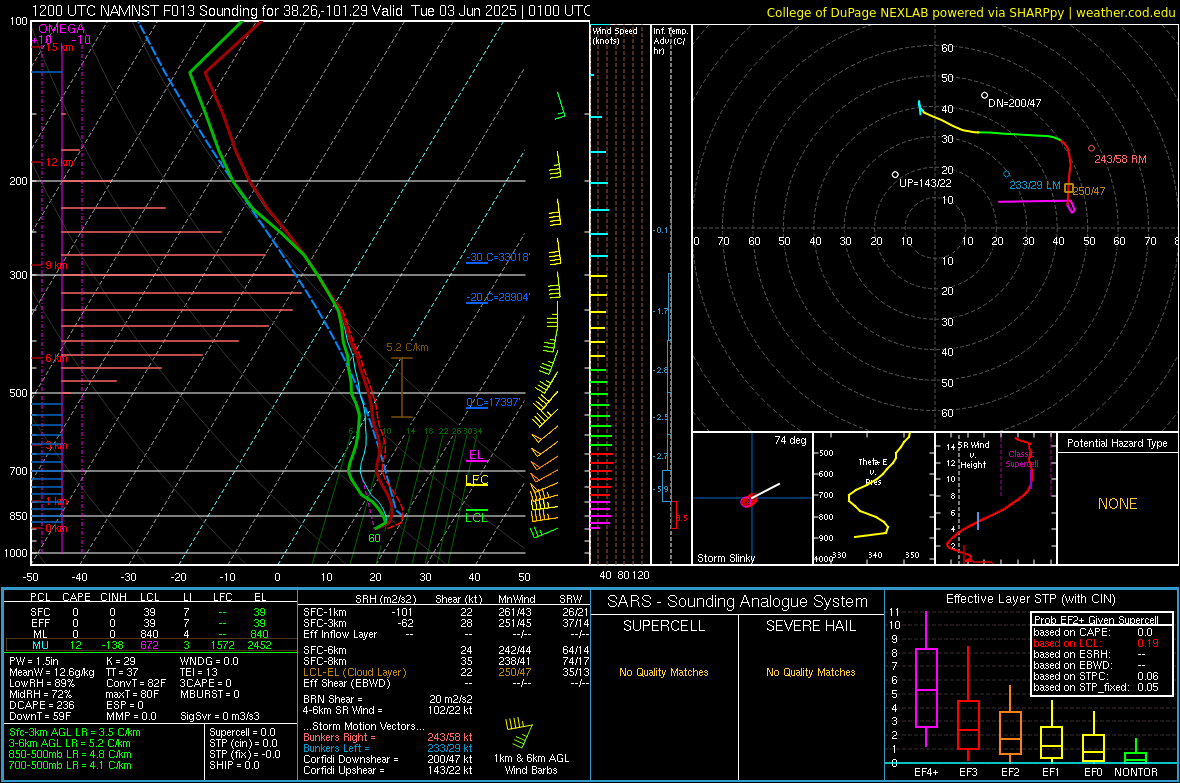
Task: Click the 'SEVERE HAIL' column header
Action: [810, 626]
